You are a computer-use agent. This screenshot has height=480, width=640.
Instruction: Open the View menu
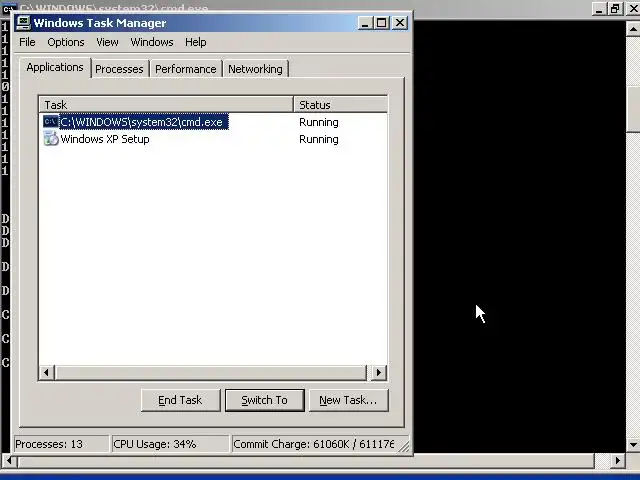tap(107, 42)
